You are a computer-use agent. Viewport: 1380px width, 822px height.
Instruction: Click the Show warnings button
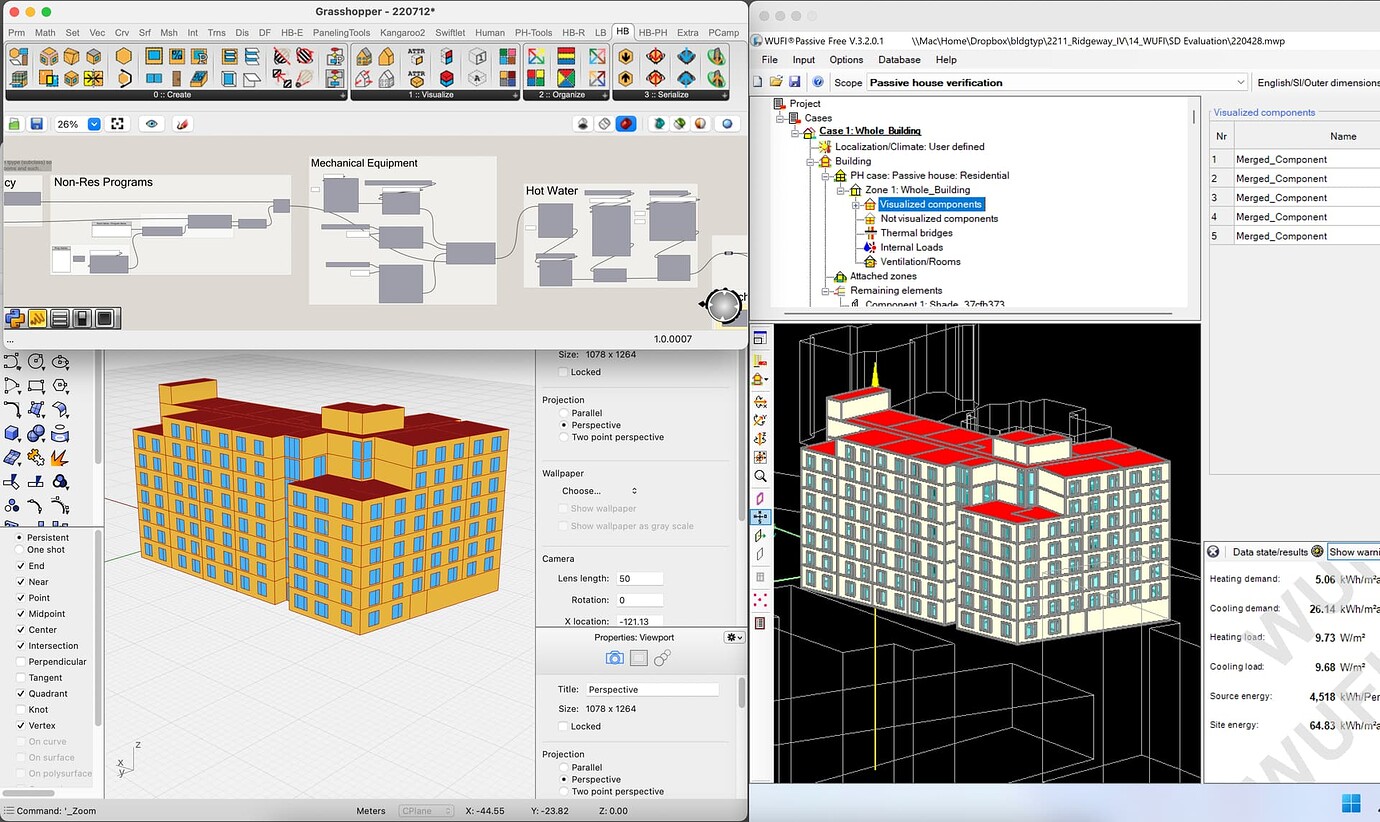pyautogui.click(x=1353, y=552)
